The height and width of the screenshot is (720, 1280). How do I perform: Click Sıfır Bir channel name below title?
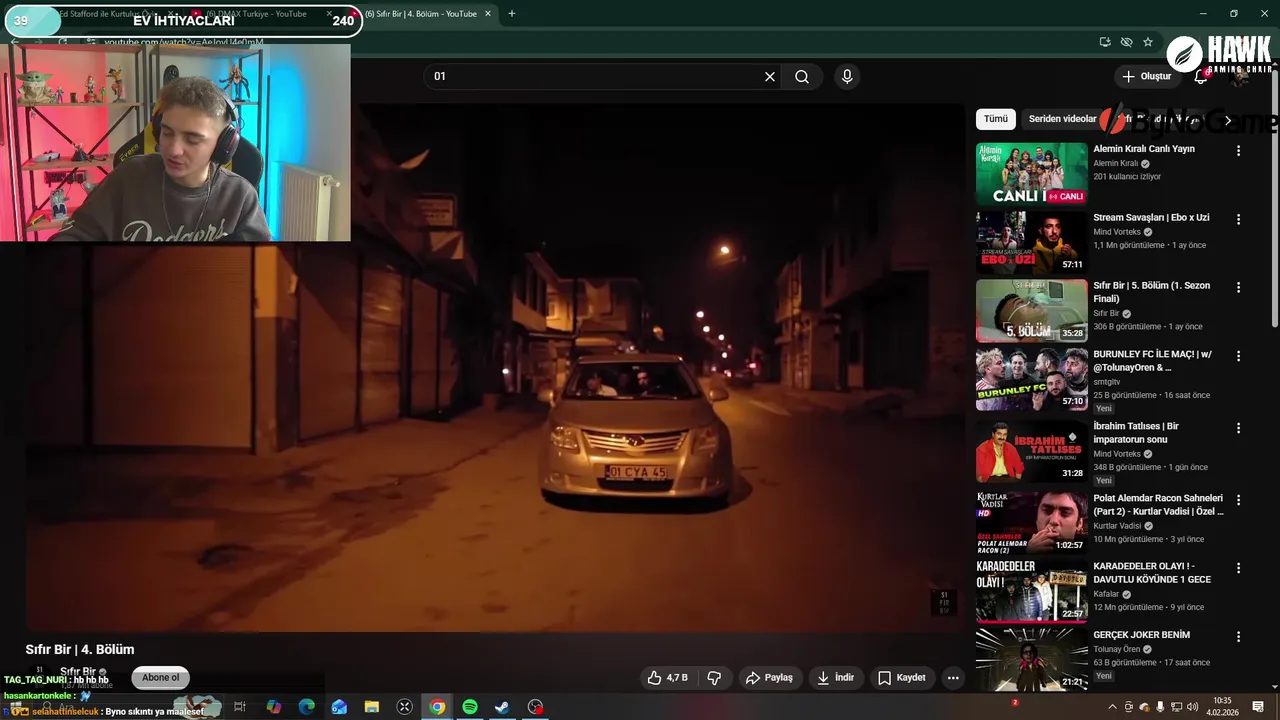[x=78, y=672]
